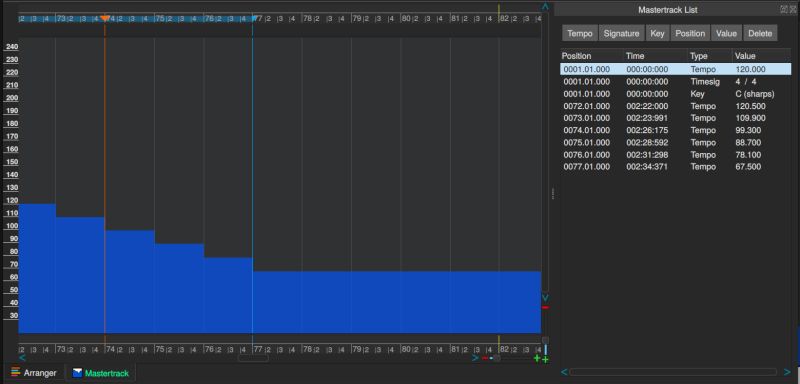This screenshot has height=384, width=800.
Task: Click the Value button
Action: (726, 33)
